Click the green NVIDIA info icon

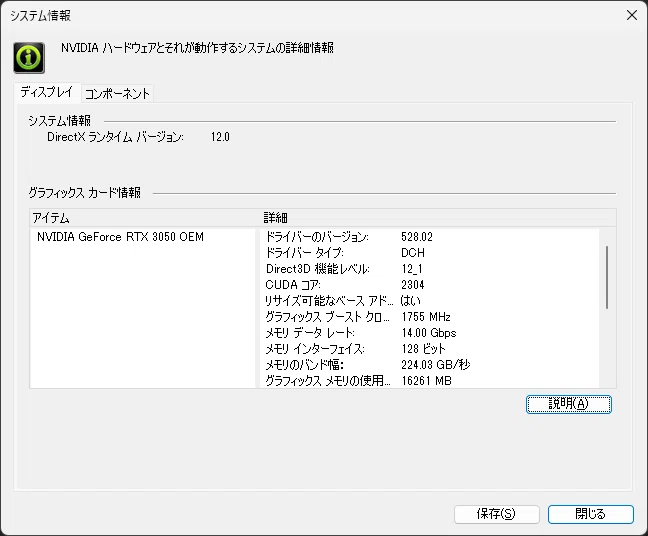point(29,58)
